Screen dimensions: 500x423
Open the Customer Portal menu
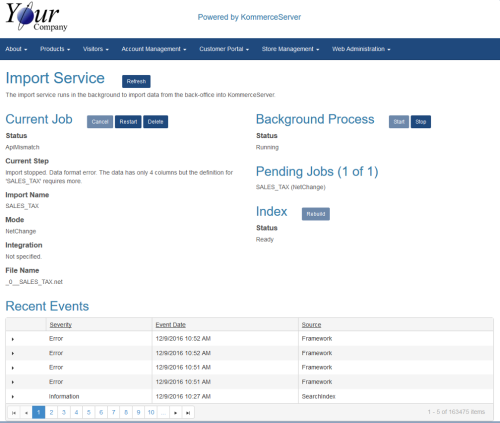[224, 49]
